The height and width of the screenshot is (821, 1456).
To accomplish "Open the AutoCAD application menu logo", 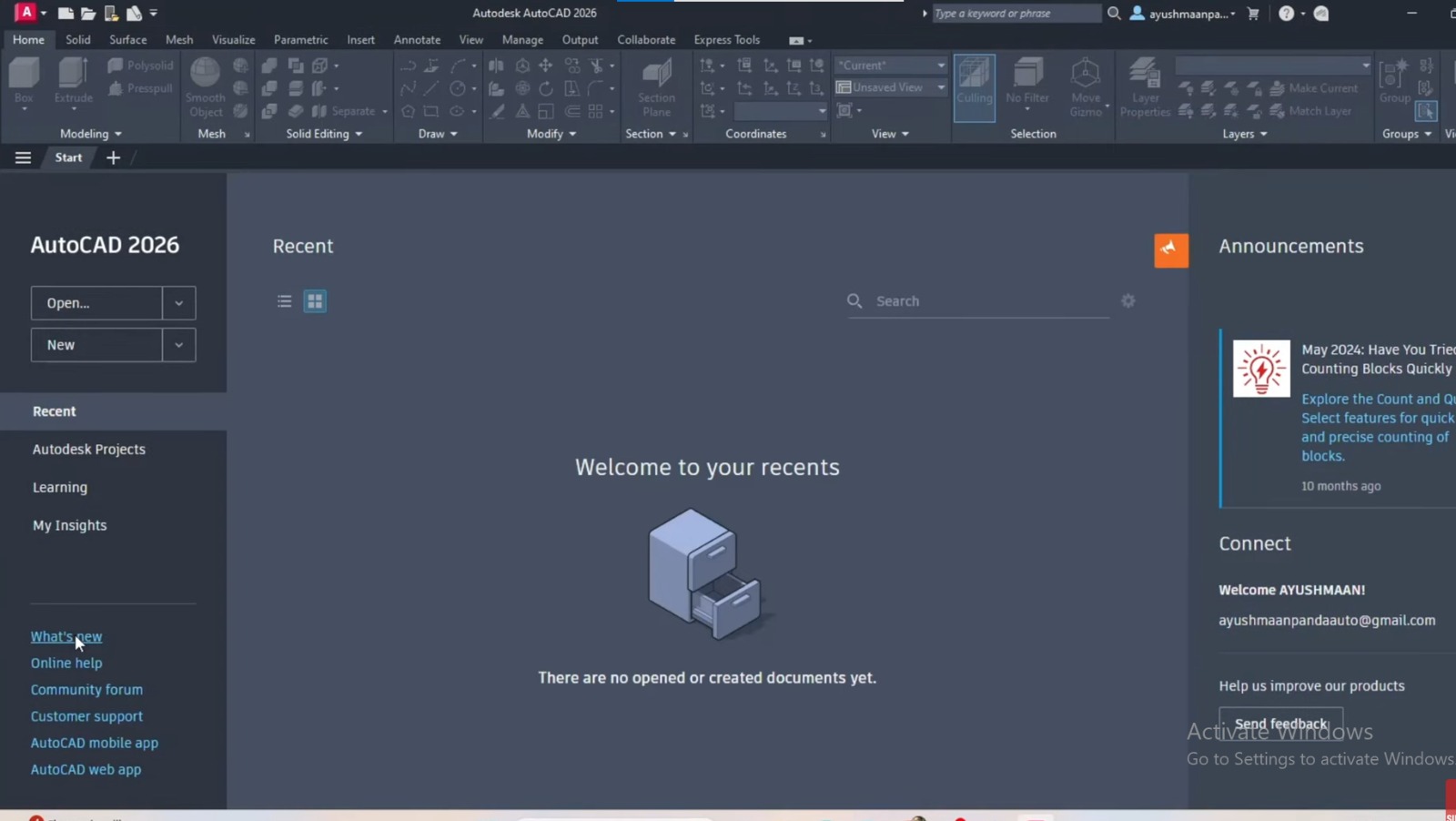I will click(x=25, y=13).
